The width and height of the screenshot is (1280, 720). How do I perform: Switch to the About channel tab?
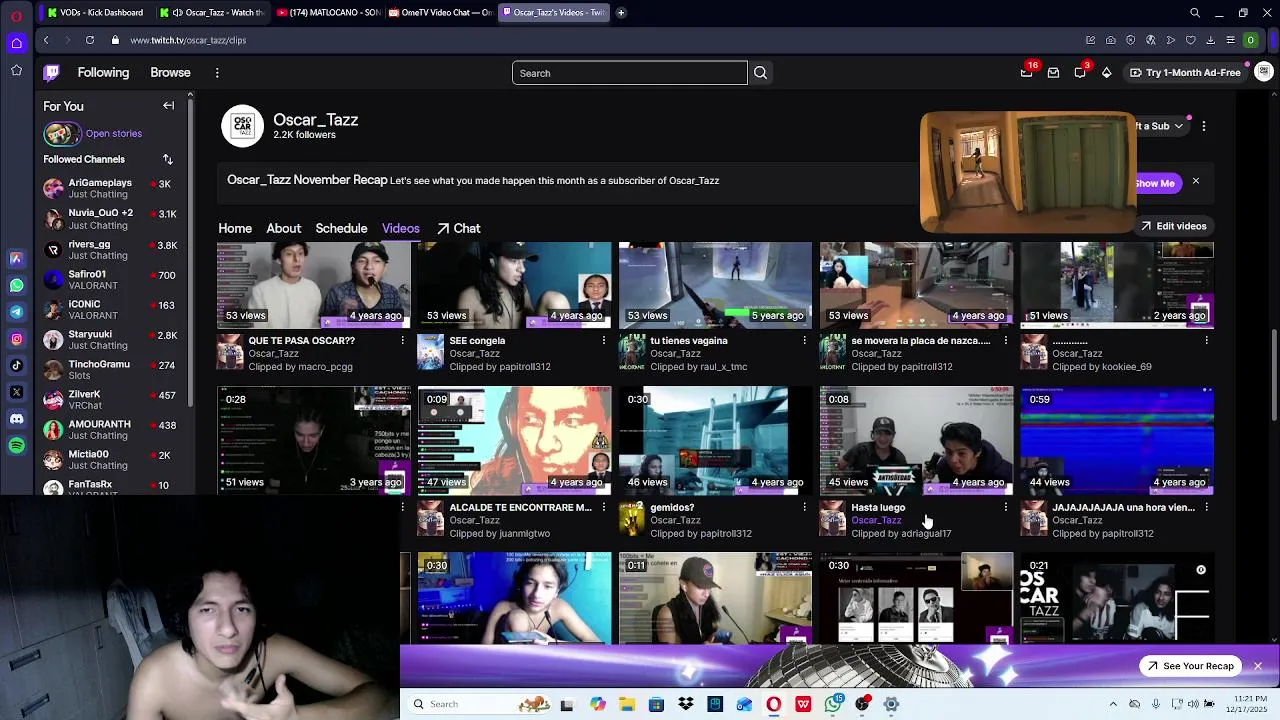coord(283,228)
